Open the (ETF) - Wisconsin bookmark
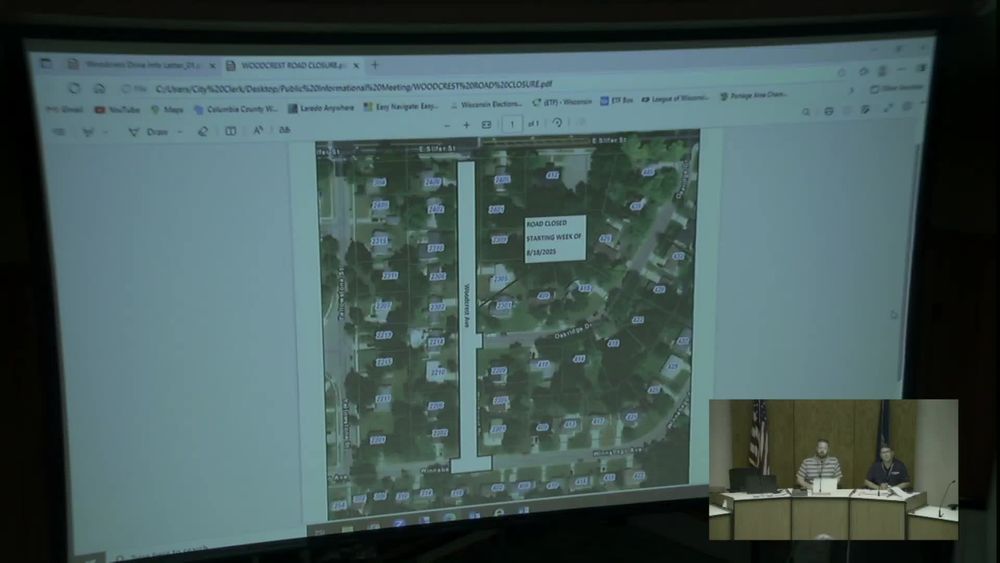The image size is (1000, 563). tap(562, 101)
